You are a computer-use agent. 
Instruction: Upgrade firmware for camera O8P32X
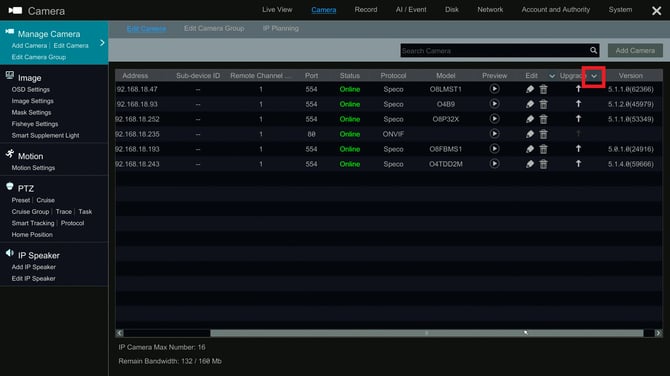(x=578, y=118)
